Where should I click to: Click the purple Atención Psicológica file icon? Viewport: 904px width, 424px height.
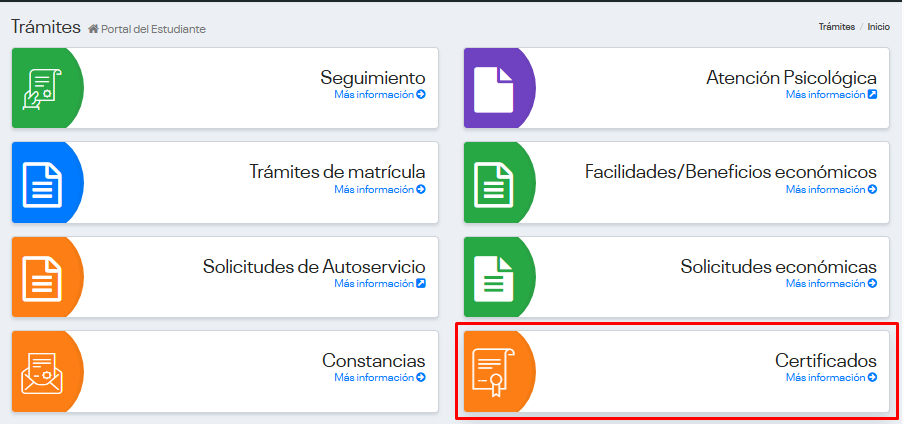tap(494, 88)
